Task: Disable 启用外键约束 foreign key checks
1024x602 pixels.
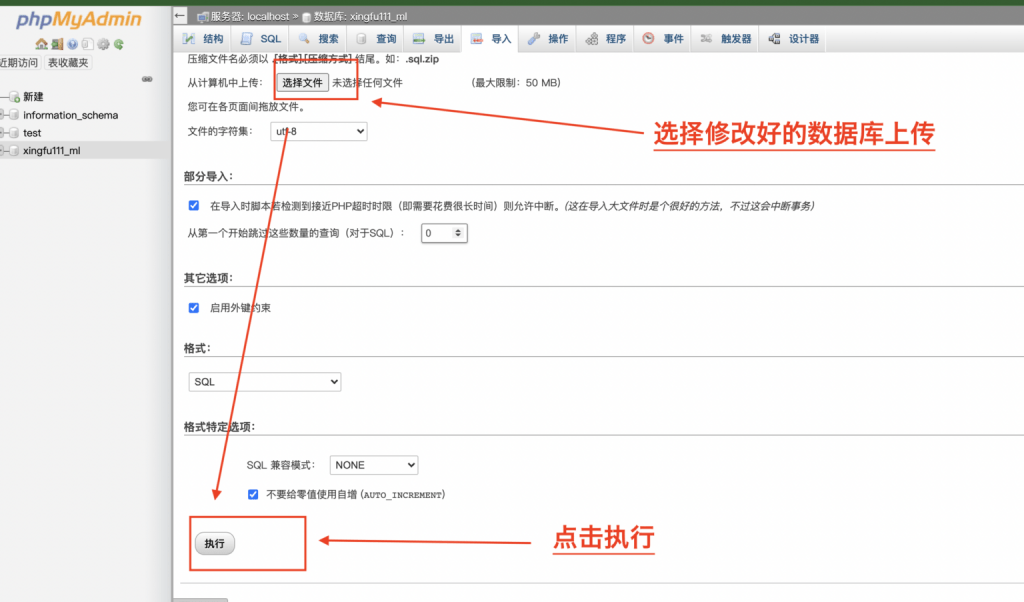Action: click(193, 308)
